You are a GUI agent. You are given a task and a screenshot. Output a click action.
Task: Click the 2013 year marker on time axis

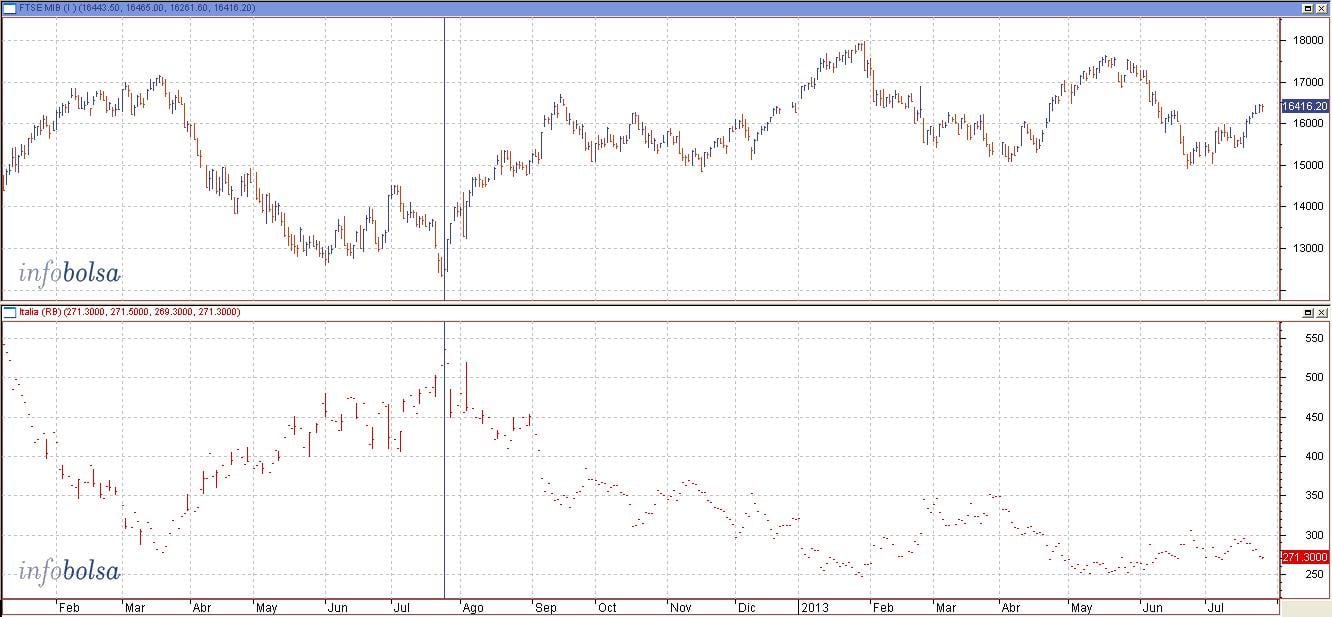[x=814, y=607]
